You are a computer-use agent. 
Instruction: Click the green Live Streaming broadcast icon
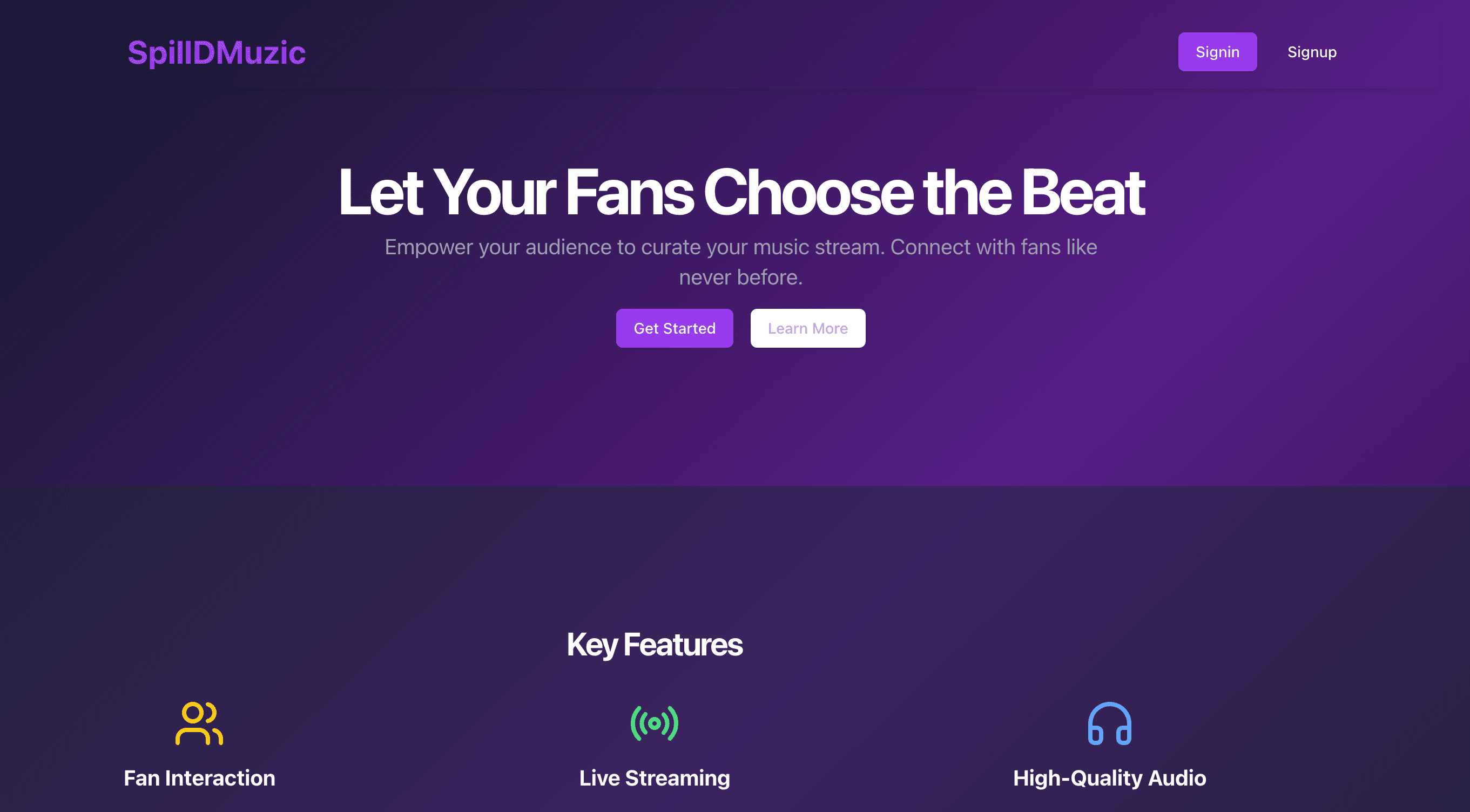click(x=654, y=723)
